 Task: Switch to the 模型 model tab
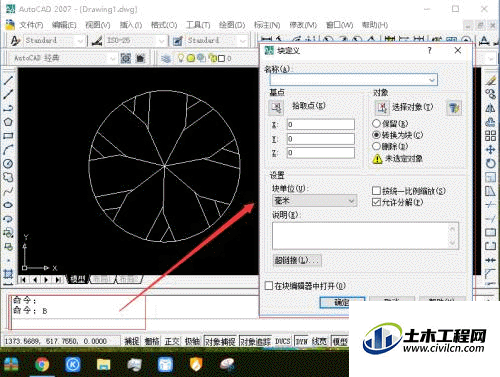coord(78,279)
